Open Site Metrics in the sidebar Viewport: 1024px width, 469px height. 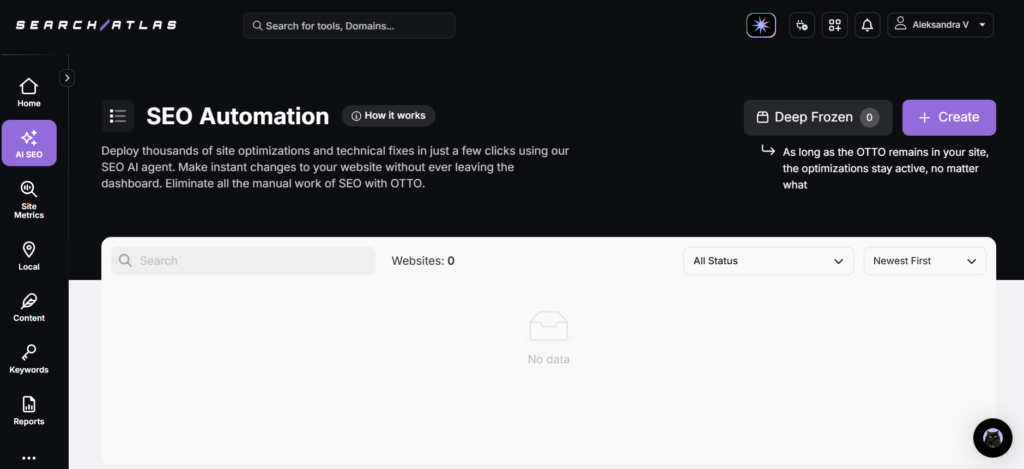click(29, 200)
